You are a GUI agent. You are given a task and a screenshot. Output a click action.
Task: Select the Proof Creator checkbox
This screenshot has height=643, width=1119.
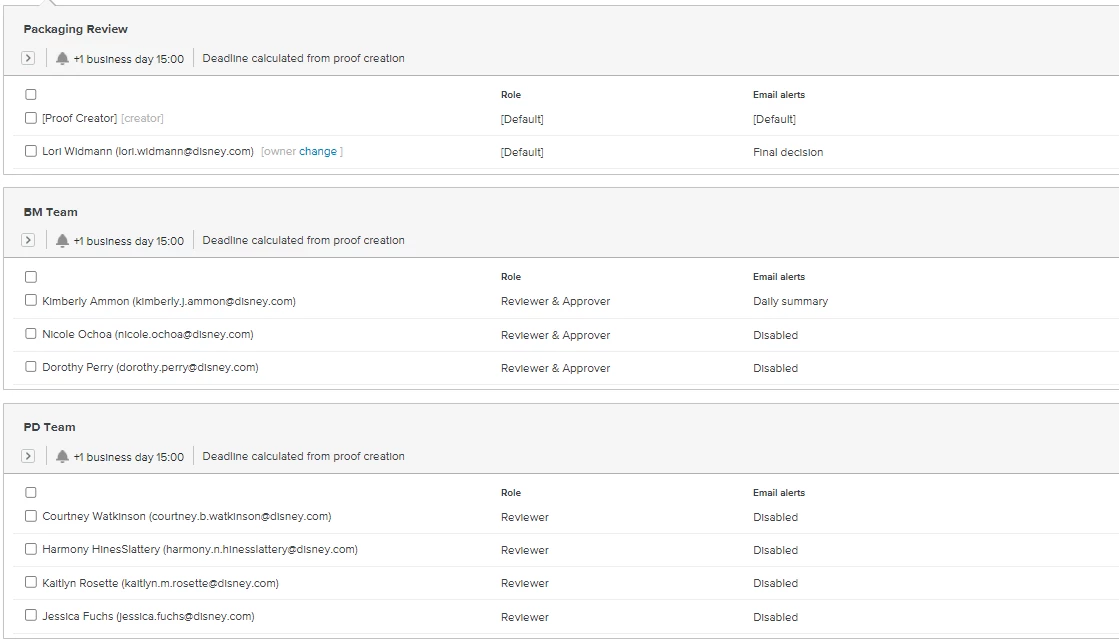click(31, 118)
